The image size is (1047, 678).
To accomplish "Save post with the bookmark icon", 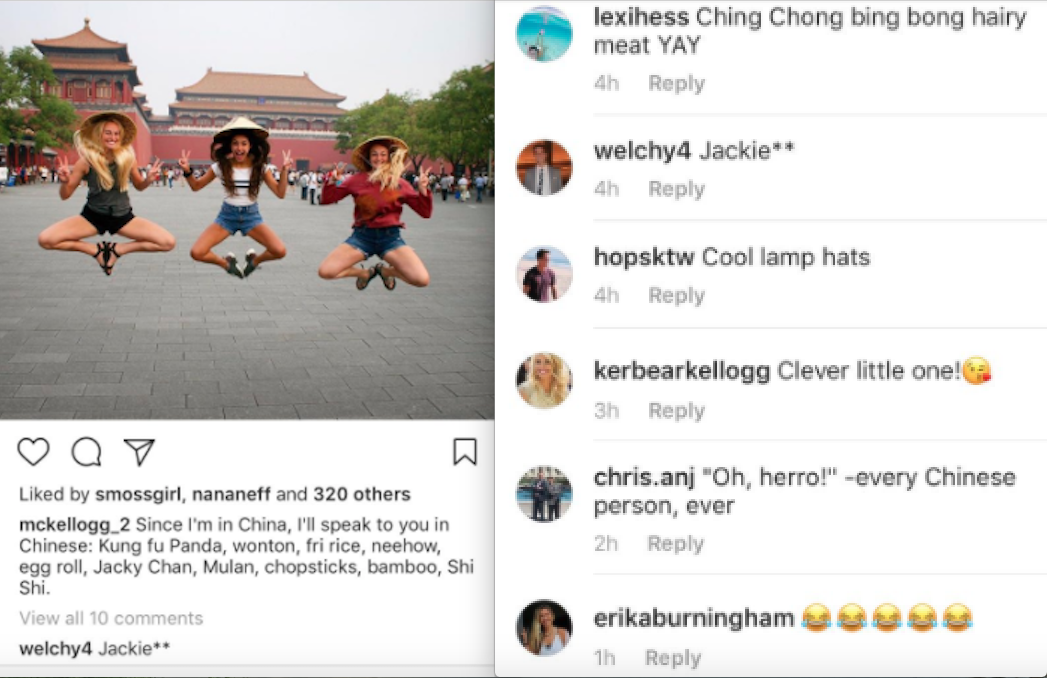I will tap(465, 452).
